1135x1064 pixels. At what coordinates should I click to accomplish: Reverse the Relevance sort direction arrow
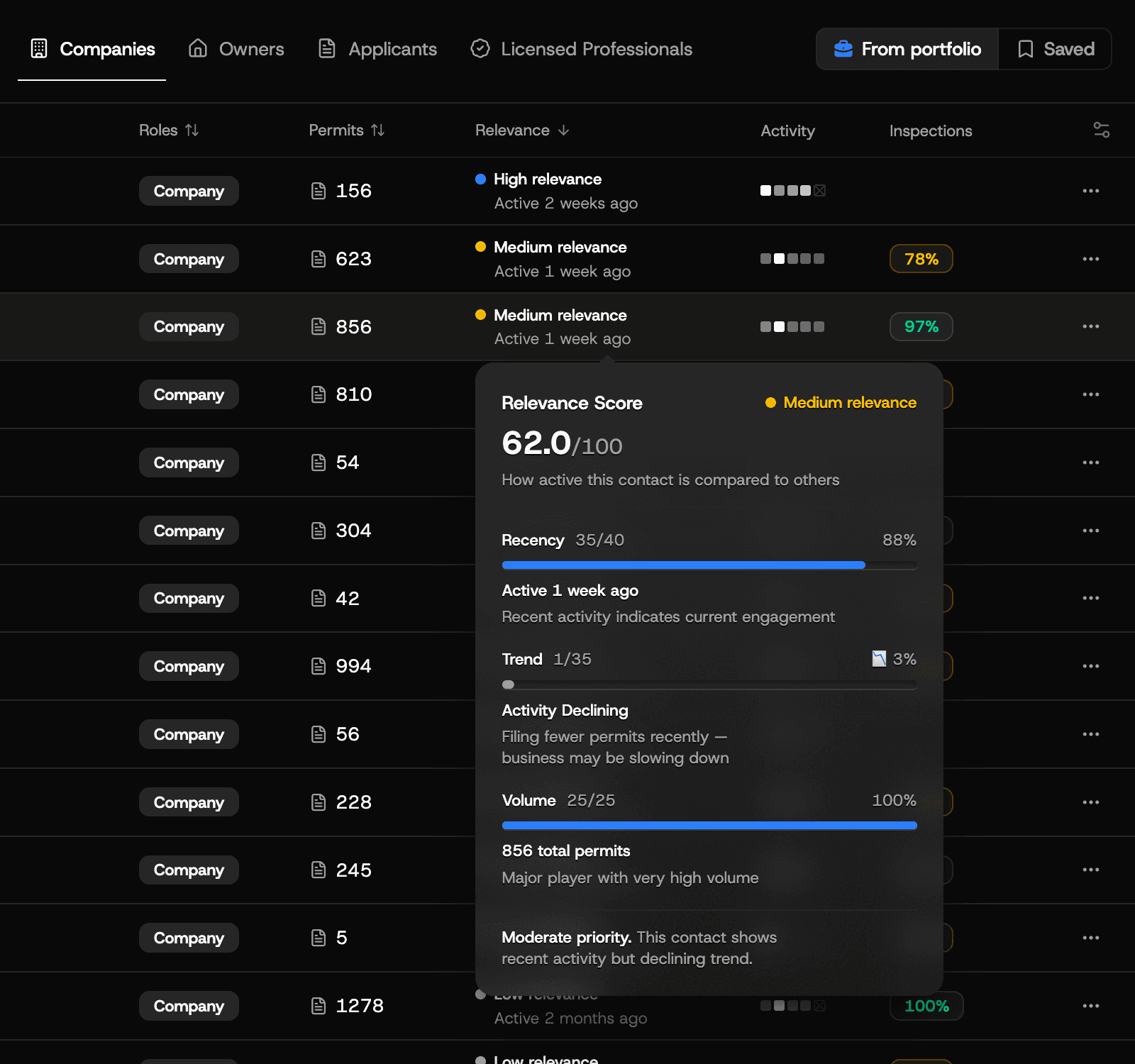563,130
